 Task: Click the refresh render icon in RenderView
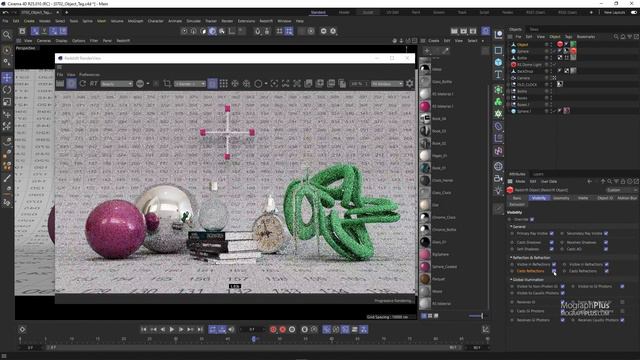coord(83,84)
